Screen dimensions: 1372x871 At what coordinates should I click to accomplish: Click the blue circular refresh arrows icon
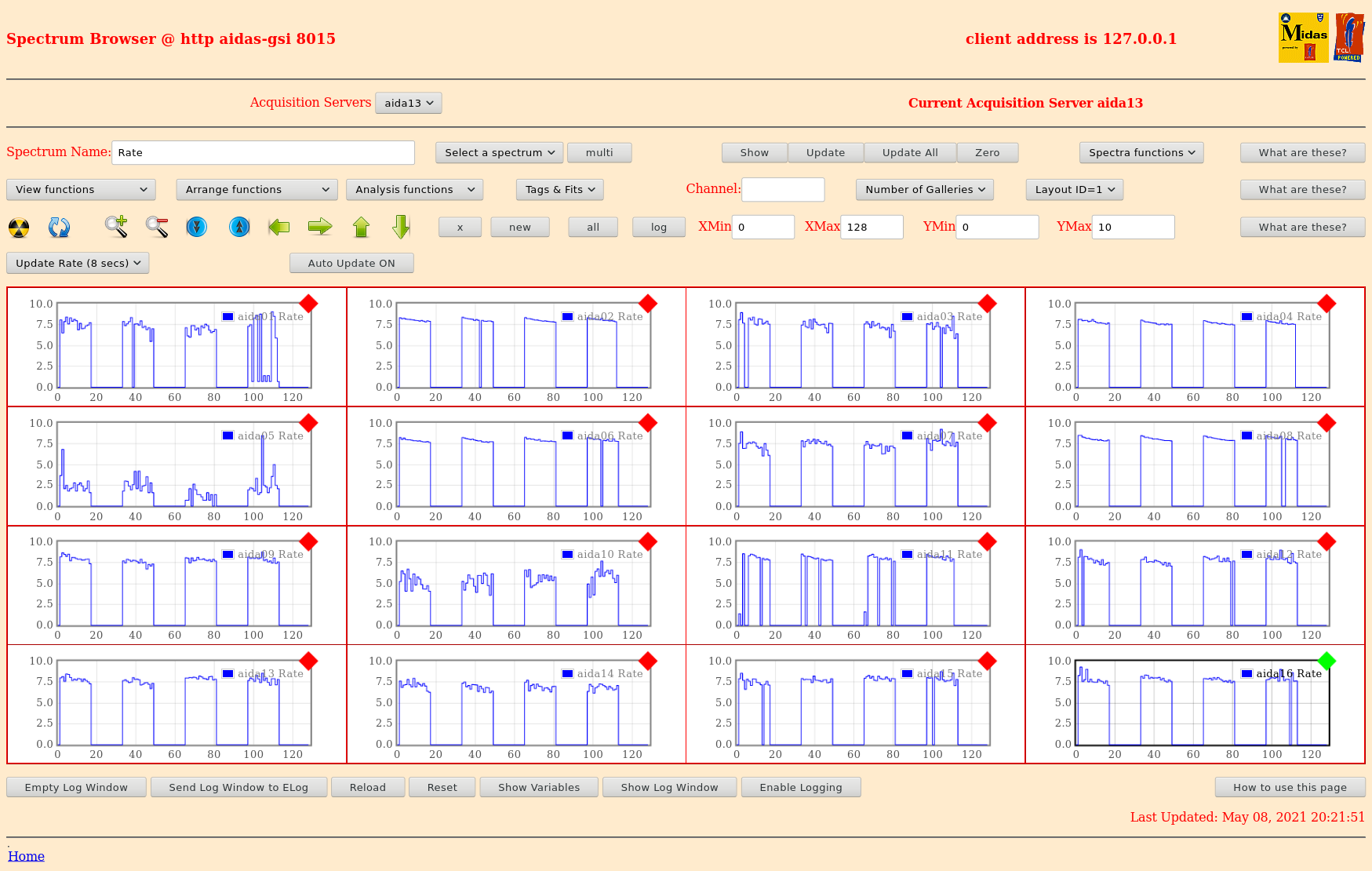[x=59, y=228]
